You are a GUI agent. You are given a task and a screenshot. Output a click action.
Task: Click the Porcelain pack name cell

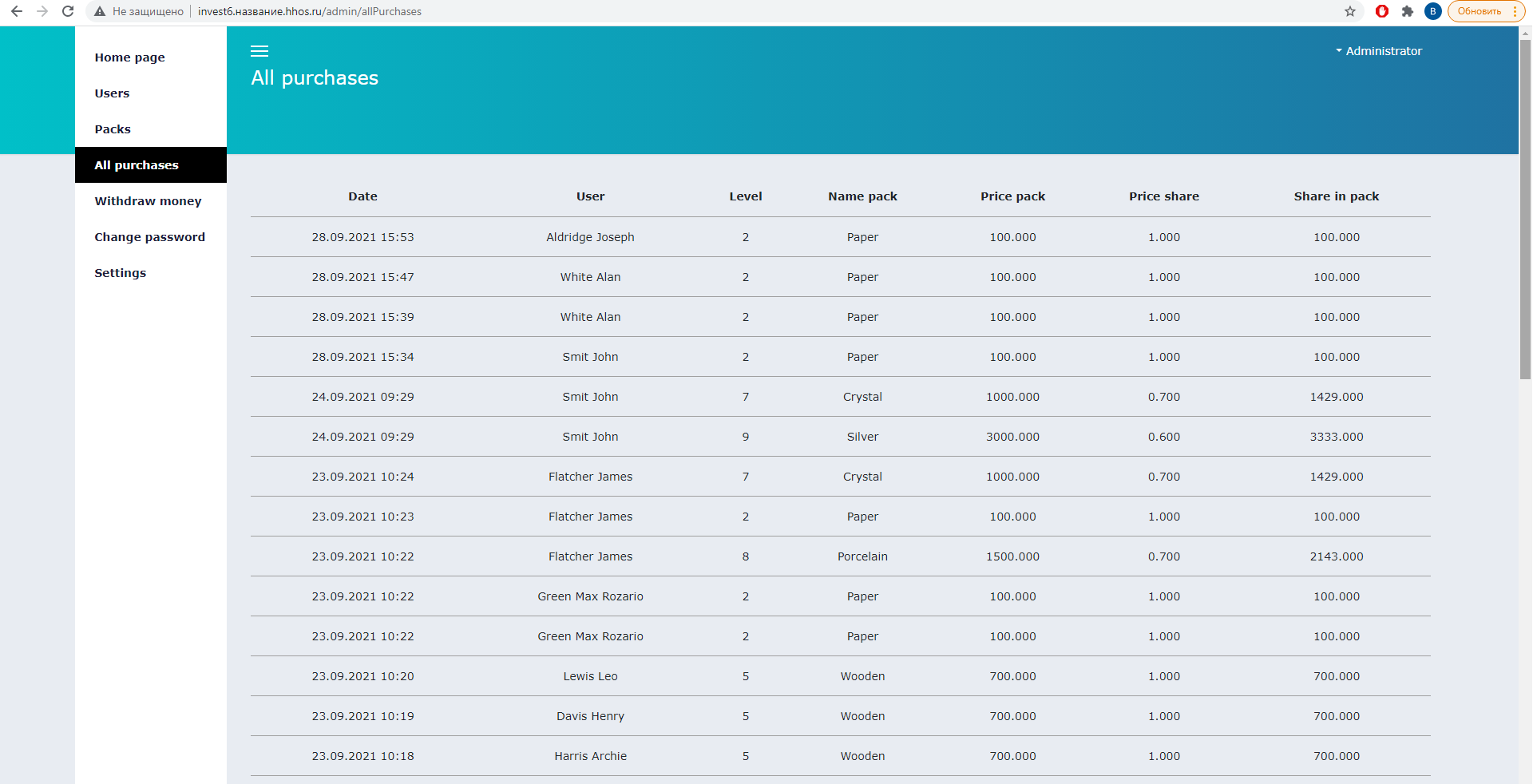[x=862, y=556]
